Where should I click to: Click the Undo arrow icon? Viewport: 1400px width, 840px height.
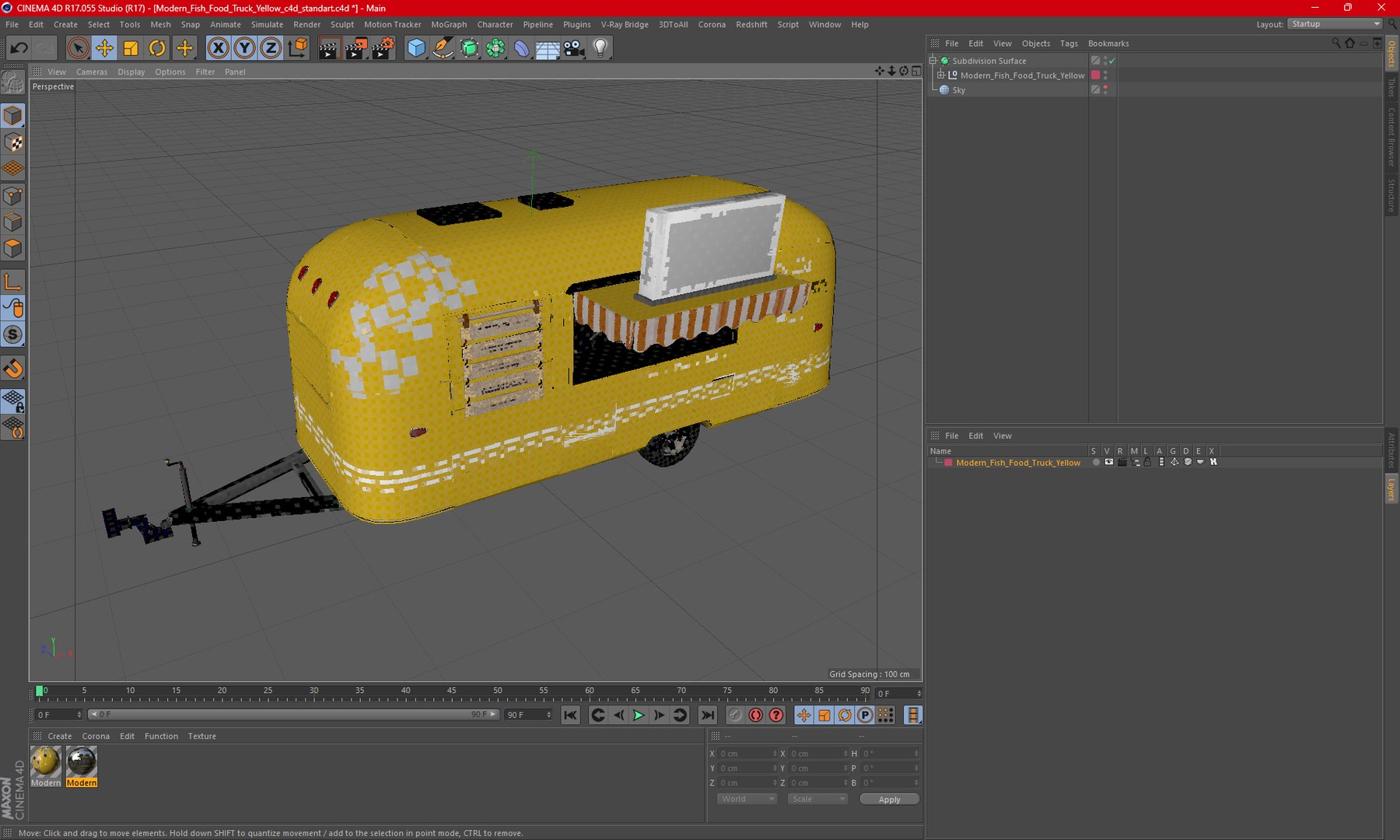19,48
